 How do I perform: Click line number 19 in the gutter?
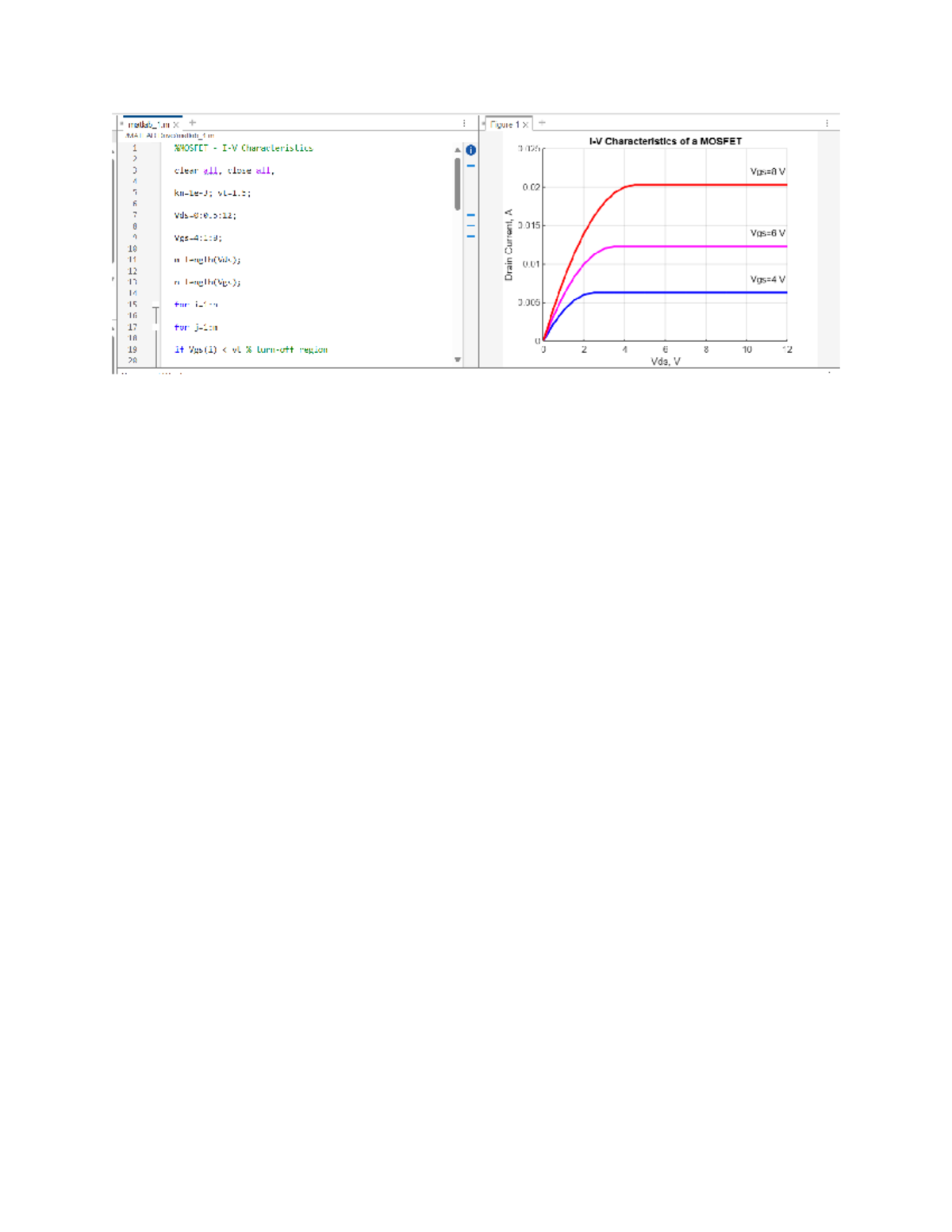click(132, 349)
